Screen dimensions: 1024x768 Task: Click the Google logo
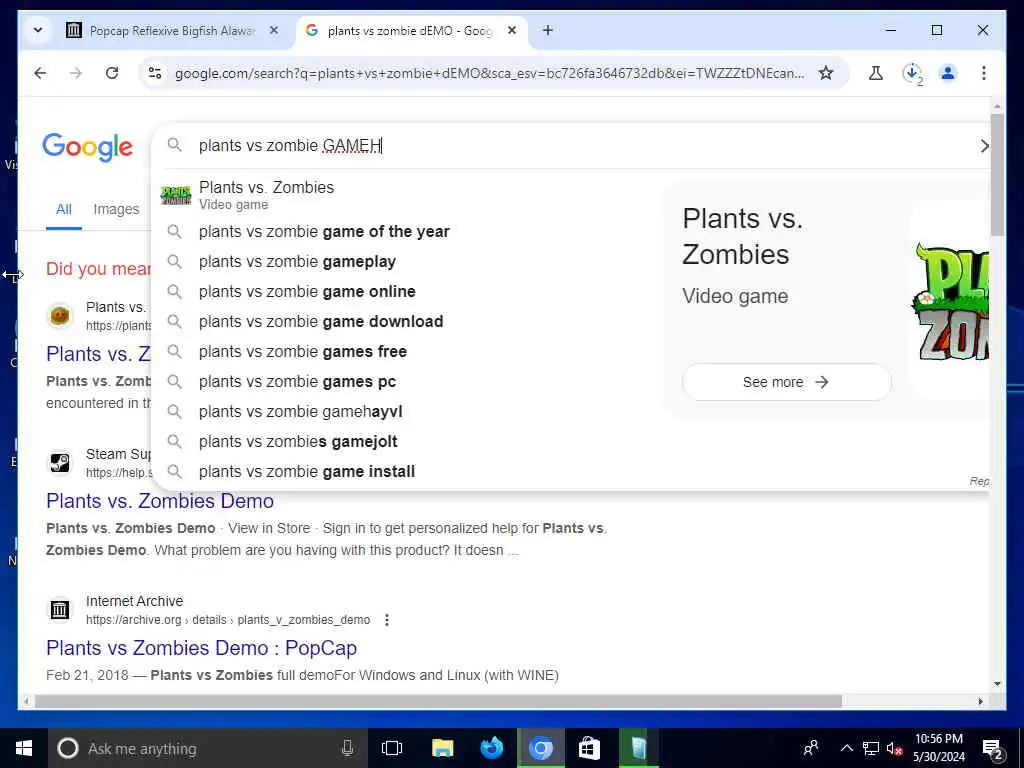(88, 147)
